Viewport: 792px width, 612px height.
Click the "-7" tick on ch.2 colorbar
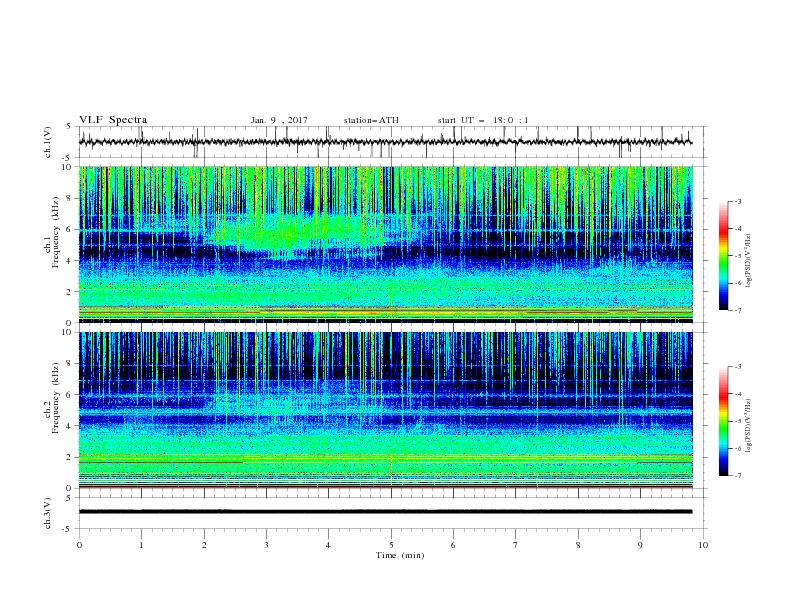[738, 476]
